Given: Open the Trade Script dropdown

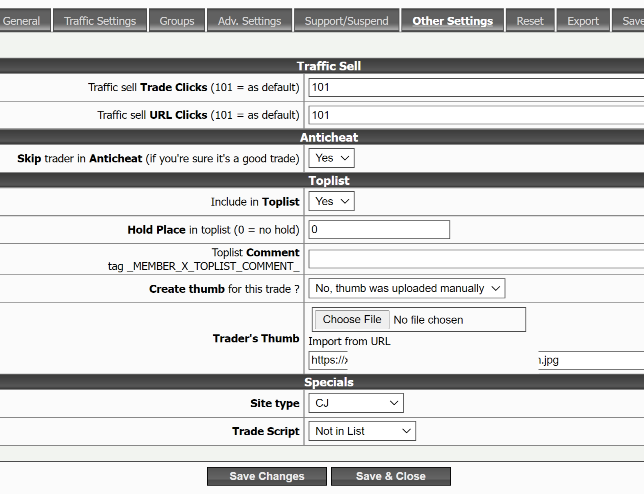Looking at the screenshot, I should coord(362,431).
